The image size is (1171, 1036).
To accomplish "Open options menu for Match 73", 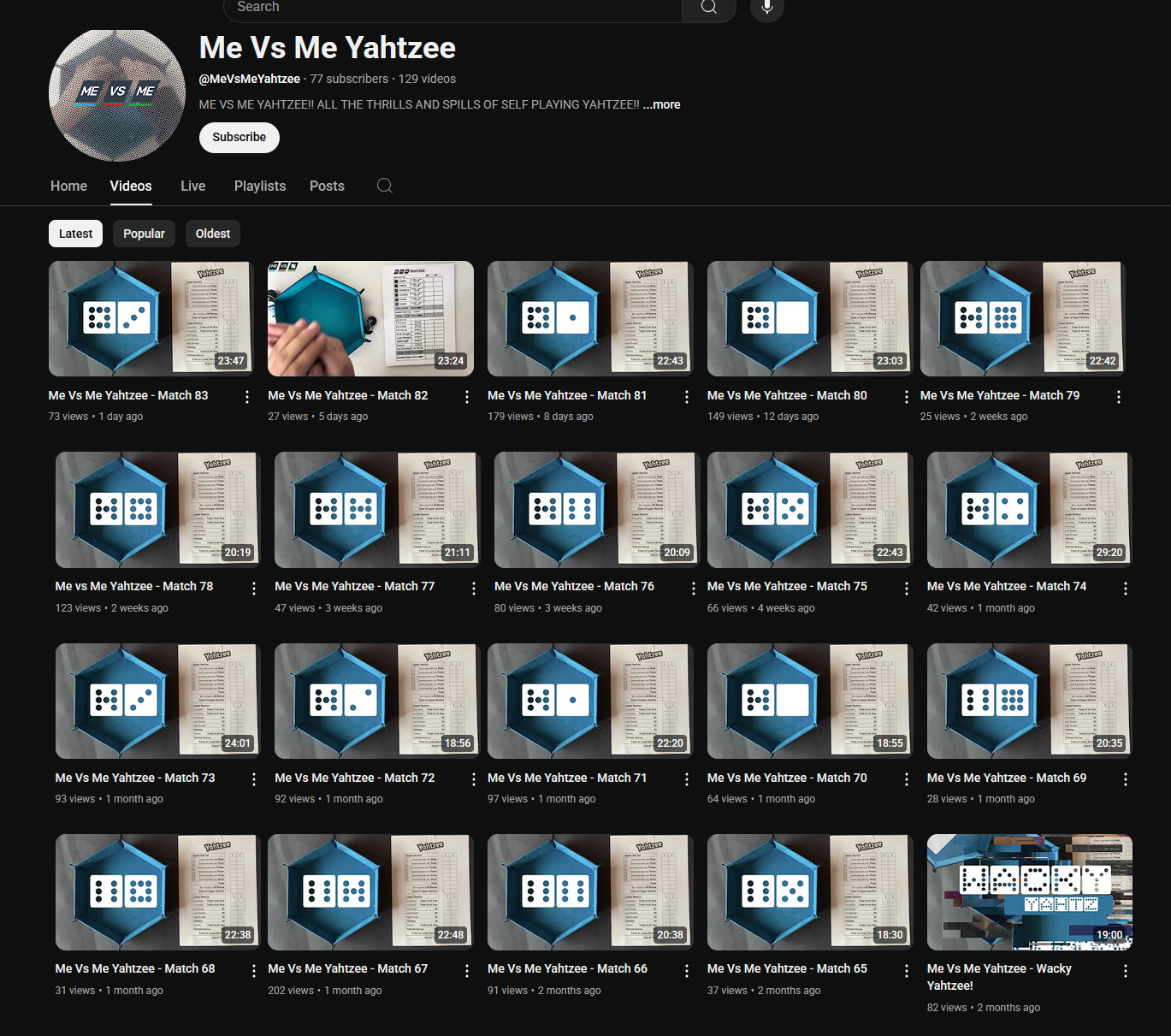I will tap(254, 779).
